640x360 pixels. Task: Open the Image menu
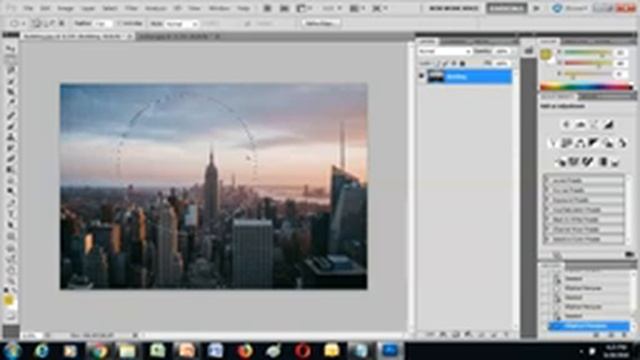(x=65, y=8)
